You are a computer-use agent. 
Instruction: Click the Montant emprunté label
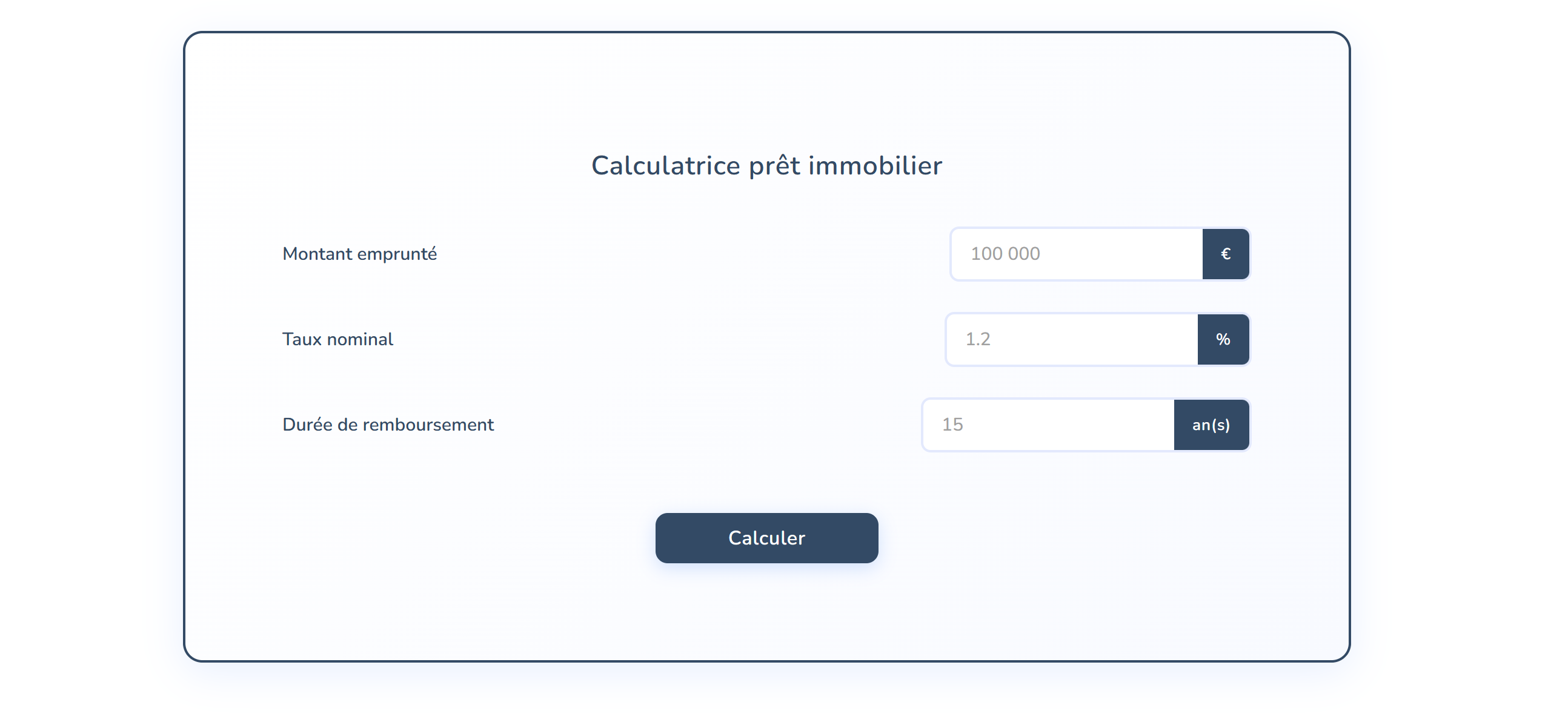click(x=360, y=254)
